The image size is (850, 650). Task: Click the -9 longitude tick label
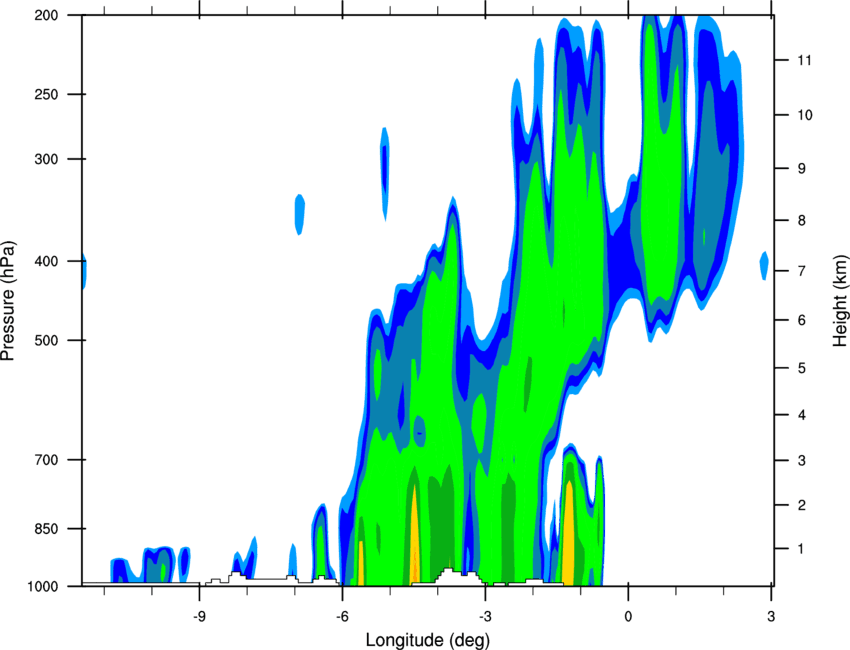pyautogui.click(x=199, y=617)
